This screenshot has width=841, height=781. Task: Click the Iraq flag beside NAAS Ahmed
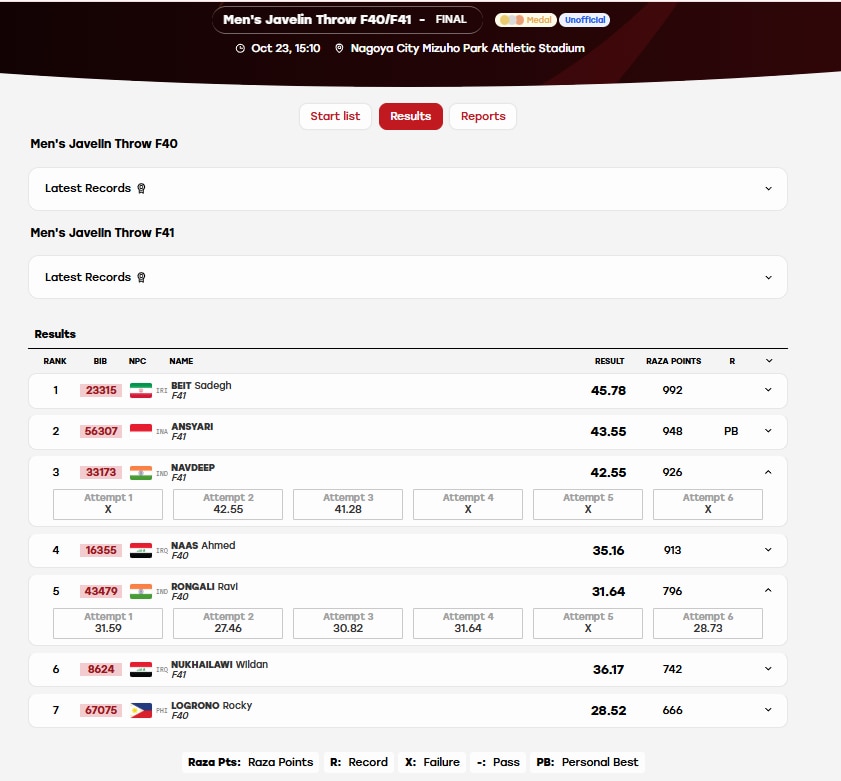click(141, 550)
